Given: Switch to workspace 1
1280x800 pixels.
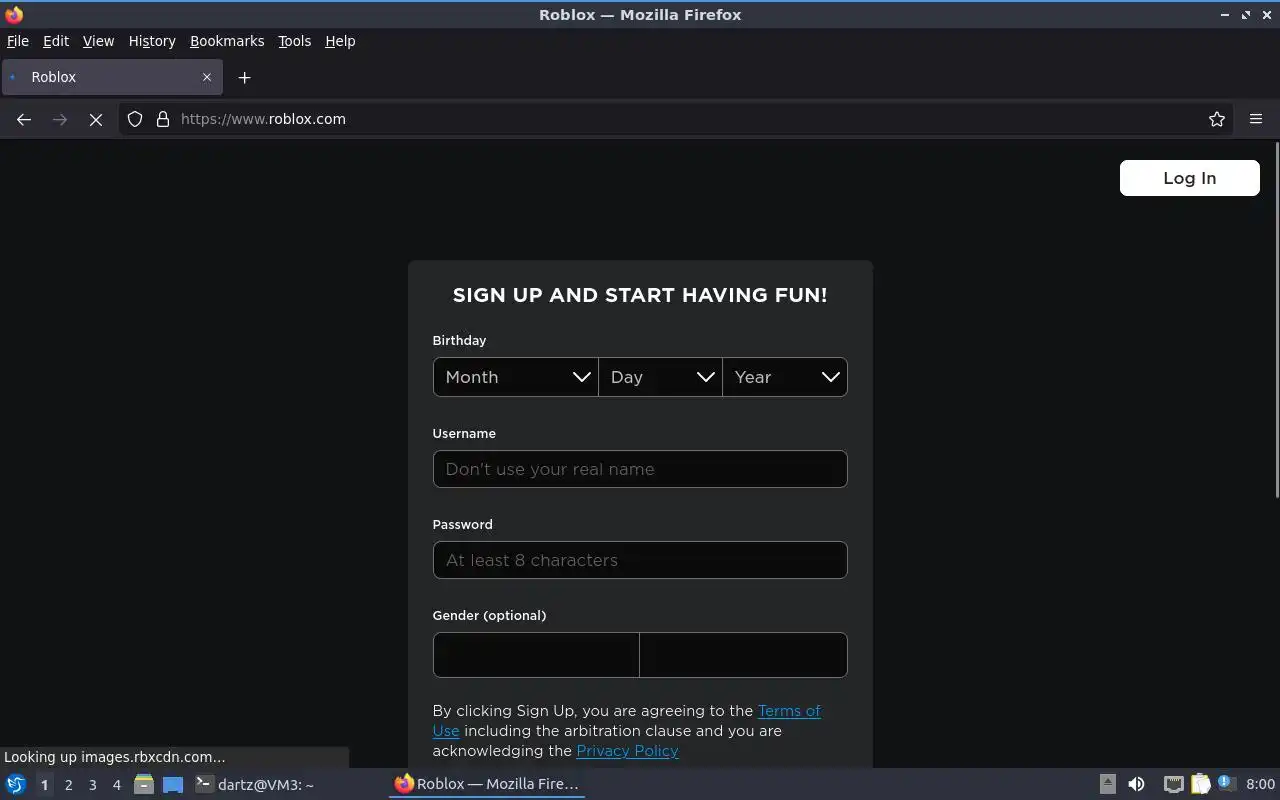Looking at the screenshot, I should pyautogui.click(x=44, y=785).
